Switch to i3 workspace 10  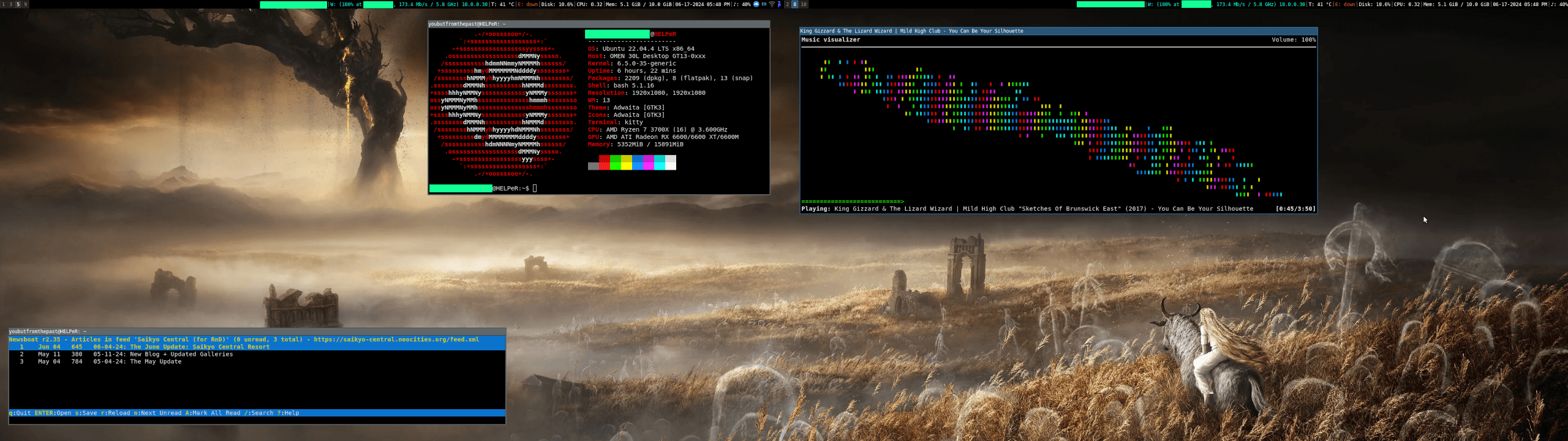pyautogui.click(x=804, y=4)
